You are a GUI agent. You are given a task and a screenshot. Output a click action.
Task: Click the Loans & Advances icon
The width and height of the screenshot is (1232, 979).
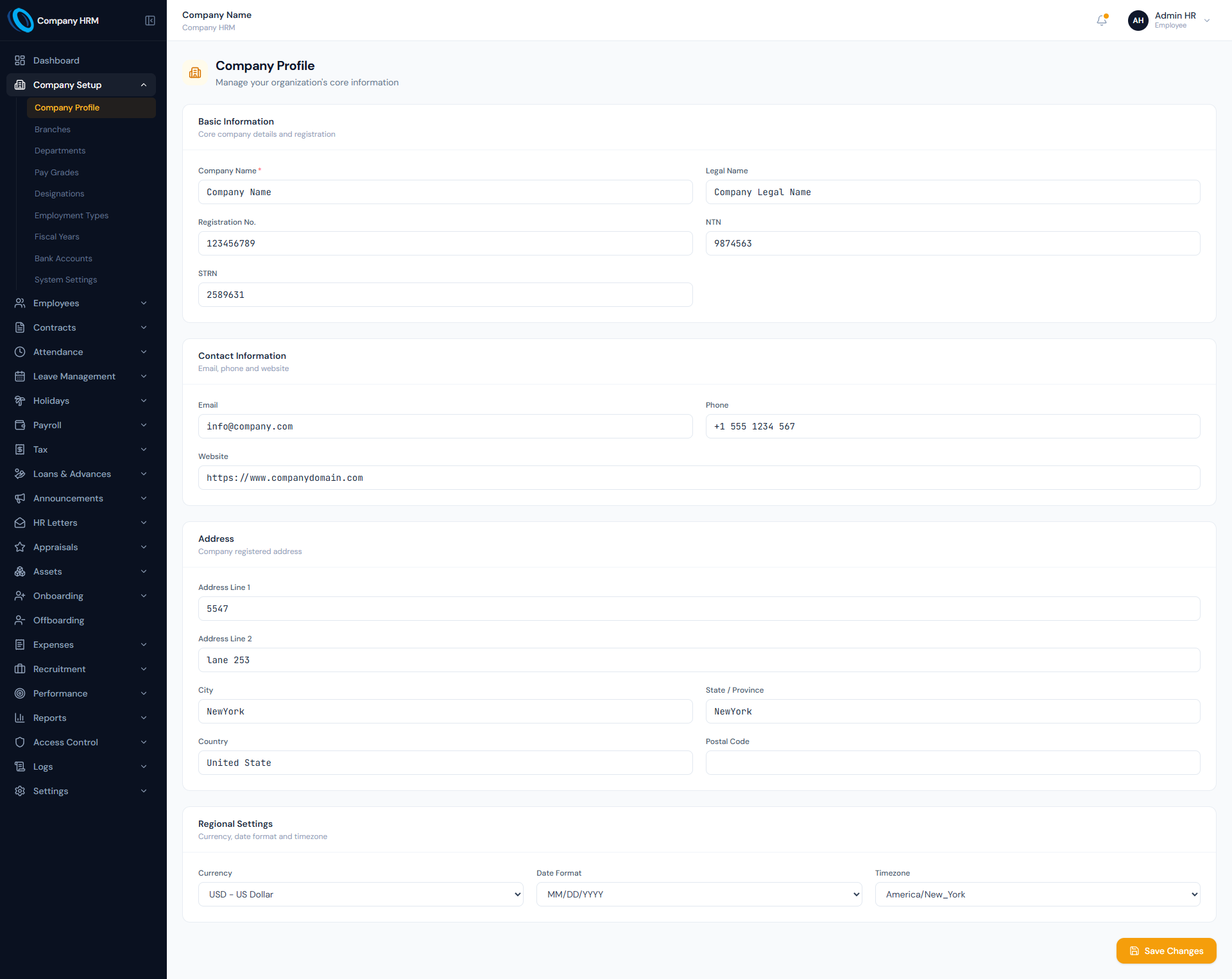[x=20, y=474]
